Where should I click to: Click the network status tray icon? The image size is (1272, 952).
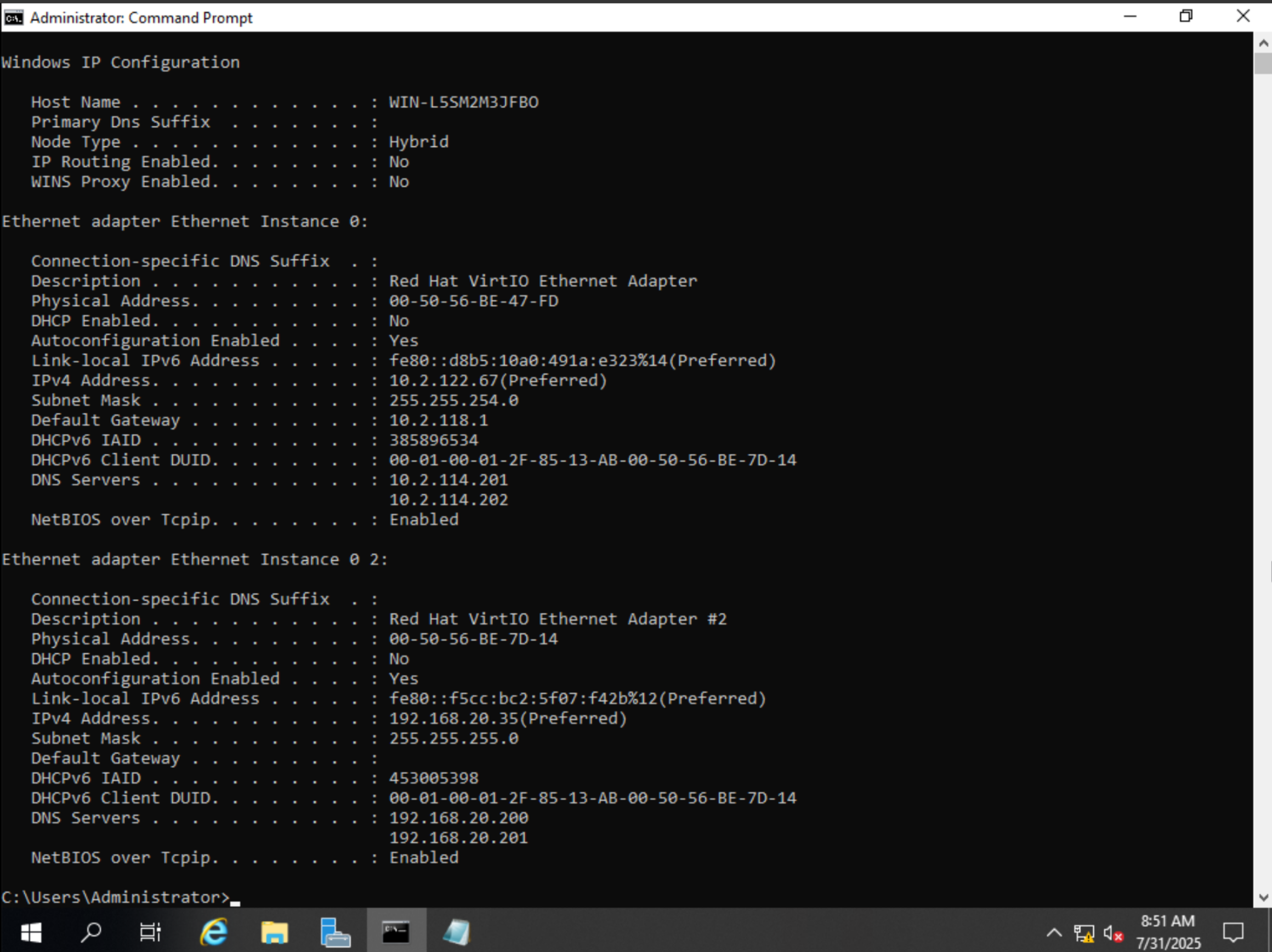pyautogui.click(x=1084, y=933)
